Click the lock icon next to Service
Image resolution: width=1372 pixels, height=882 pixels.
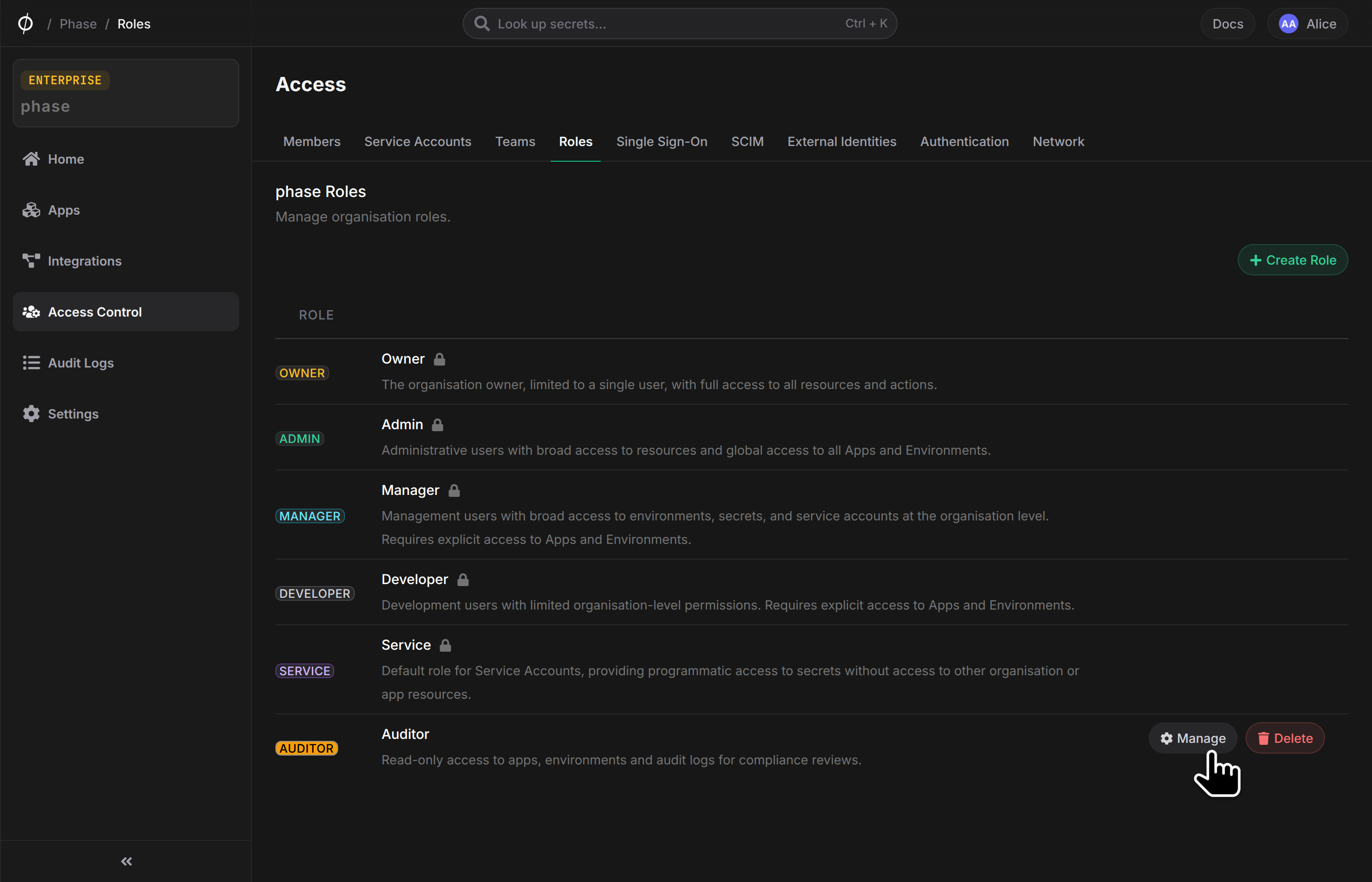[x=445, y=645]
